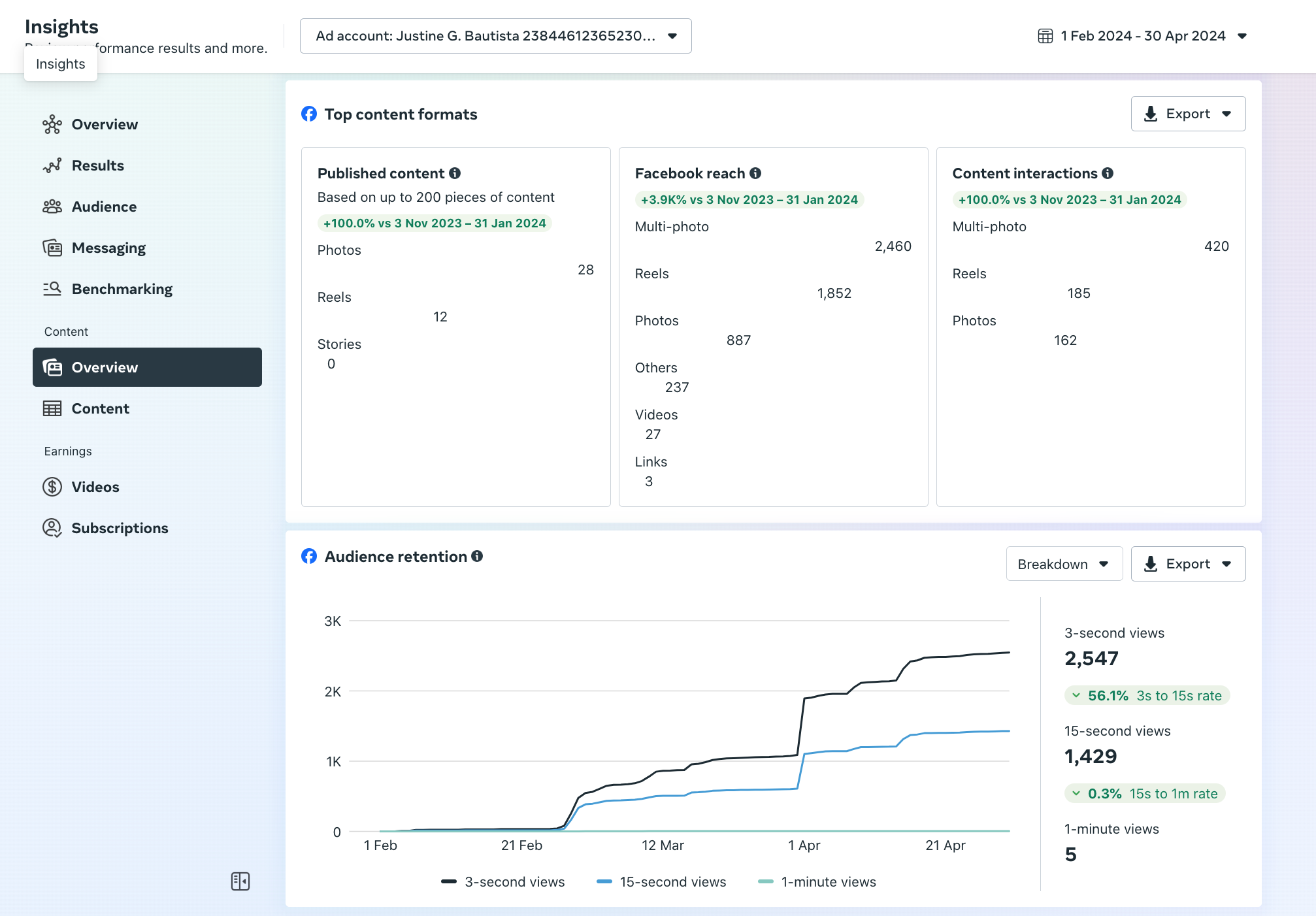Screen dimensions: 1316x916
Task: Go to the Audience section
Action: (104, 206)
